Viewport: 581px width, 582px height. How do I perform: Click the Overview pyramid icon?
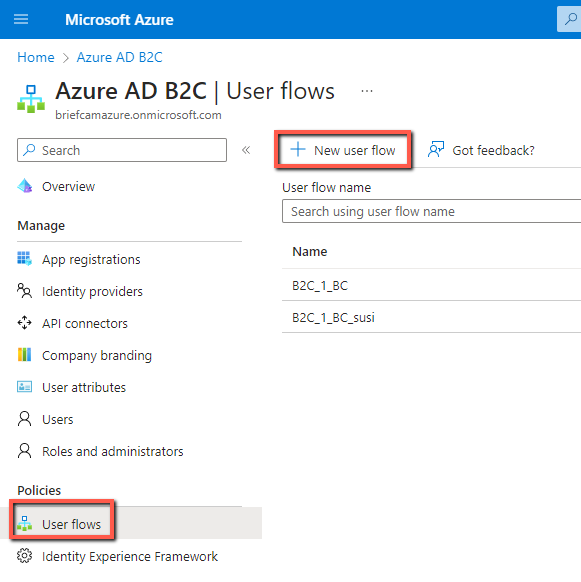[x=25, y=186]
